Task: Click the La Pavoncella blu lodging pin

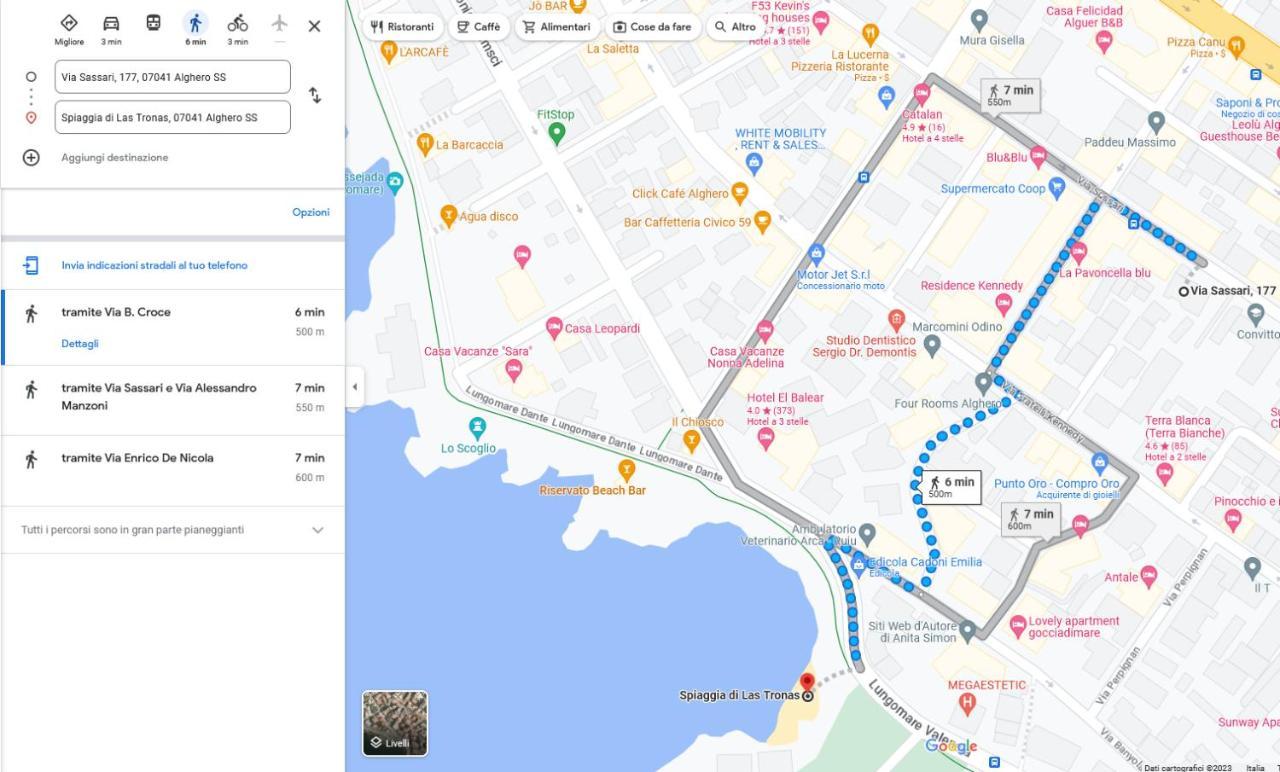Action: (x=1078, y=252)
